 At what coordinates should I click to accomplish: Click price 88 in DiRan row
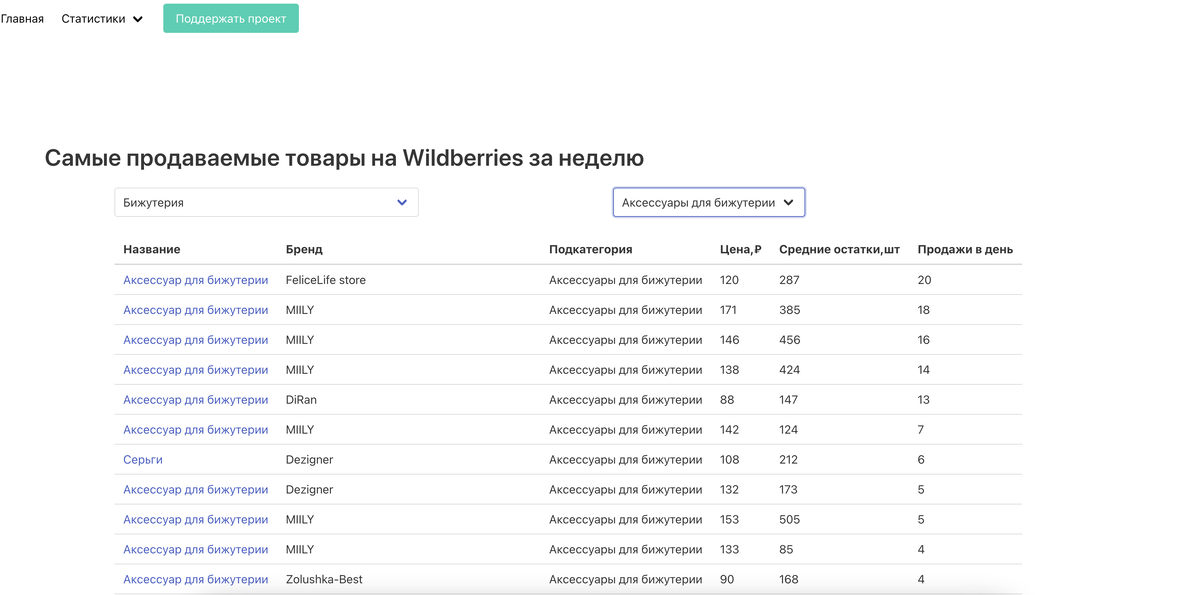tap(727, 400)
